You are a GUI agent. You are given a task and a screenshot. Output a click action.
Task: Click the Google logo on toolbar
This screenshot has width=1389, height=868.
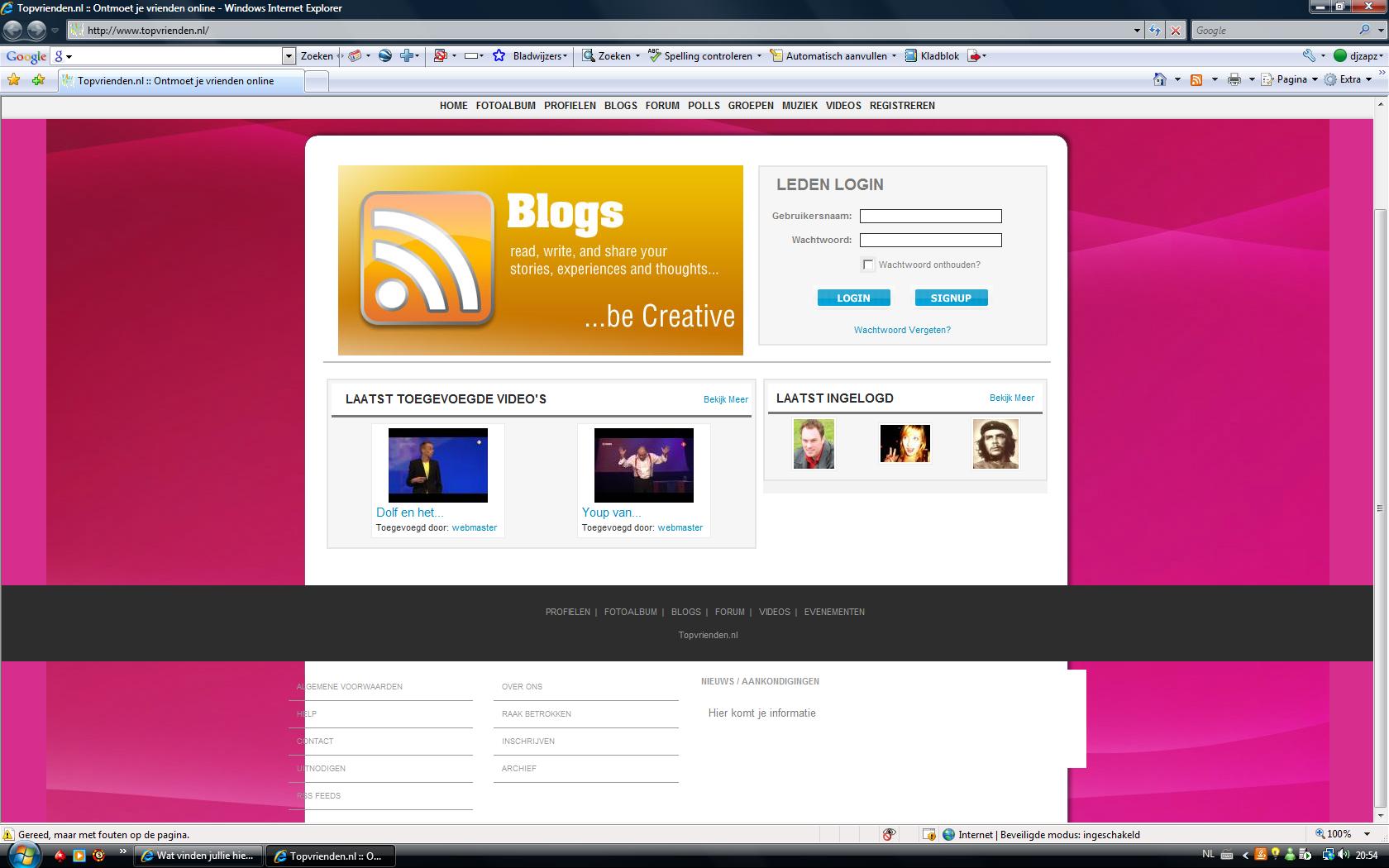click(26, 56)
